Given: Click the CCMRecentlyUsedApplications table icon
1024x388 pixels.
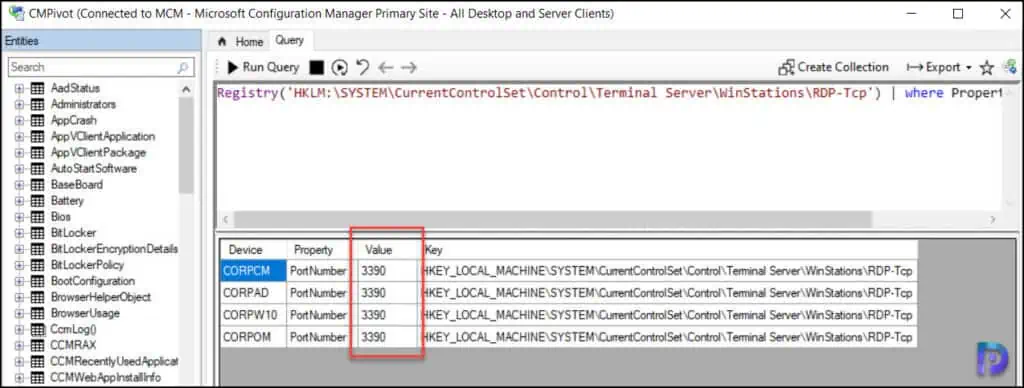Looking at the screenshot, I should point(37,361).
